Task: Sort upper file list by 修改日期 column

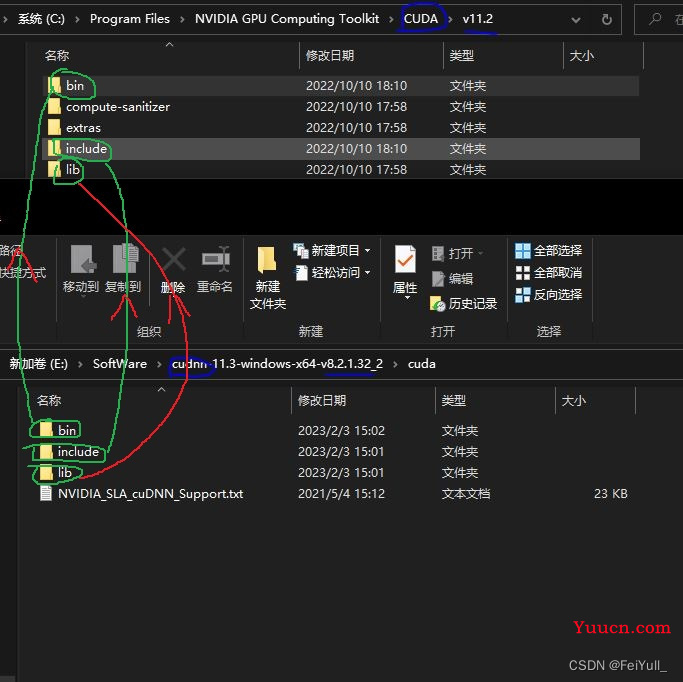Action: point(330,56)
